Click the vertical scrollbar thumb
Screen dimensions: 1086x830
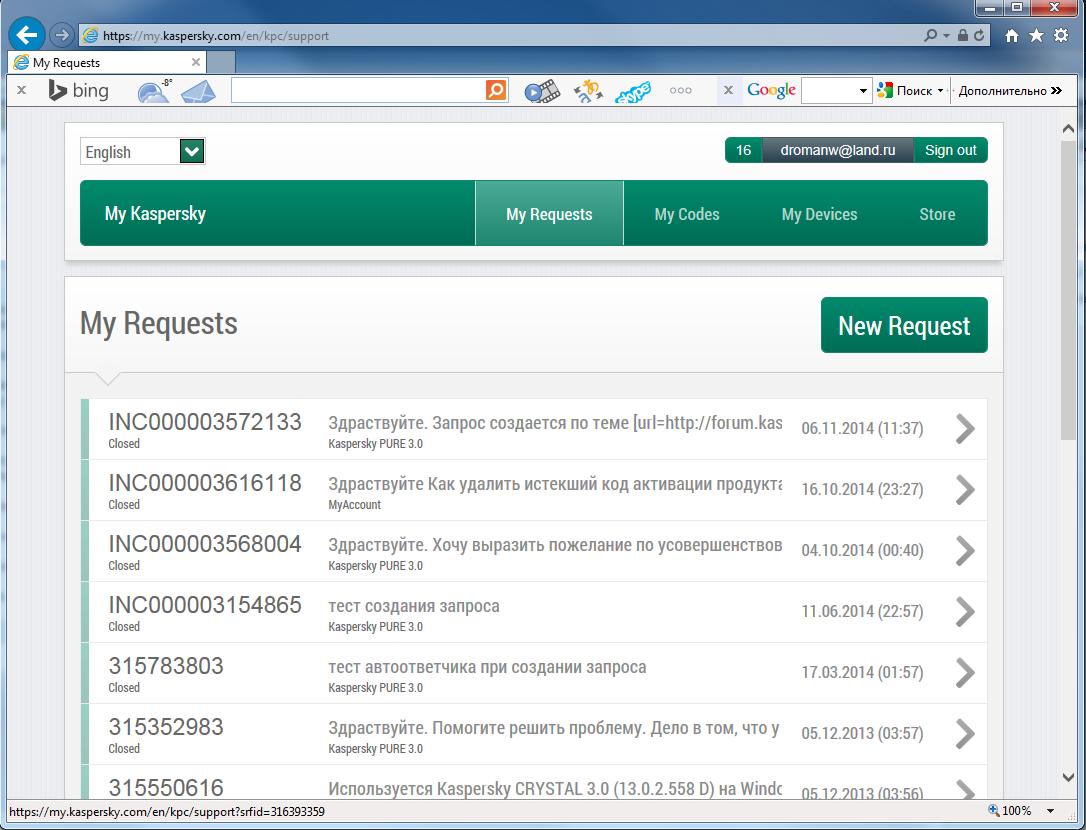point(1068,289)
